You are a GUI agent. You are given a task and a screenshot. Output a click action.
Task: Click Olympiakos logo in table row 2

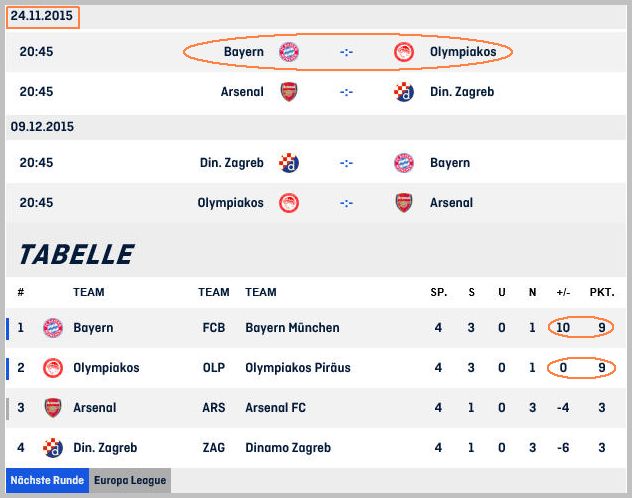tap(53, 367)
